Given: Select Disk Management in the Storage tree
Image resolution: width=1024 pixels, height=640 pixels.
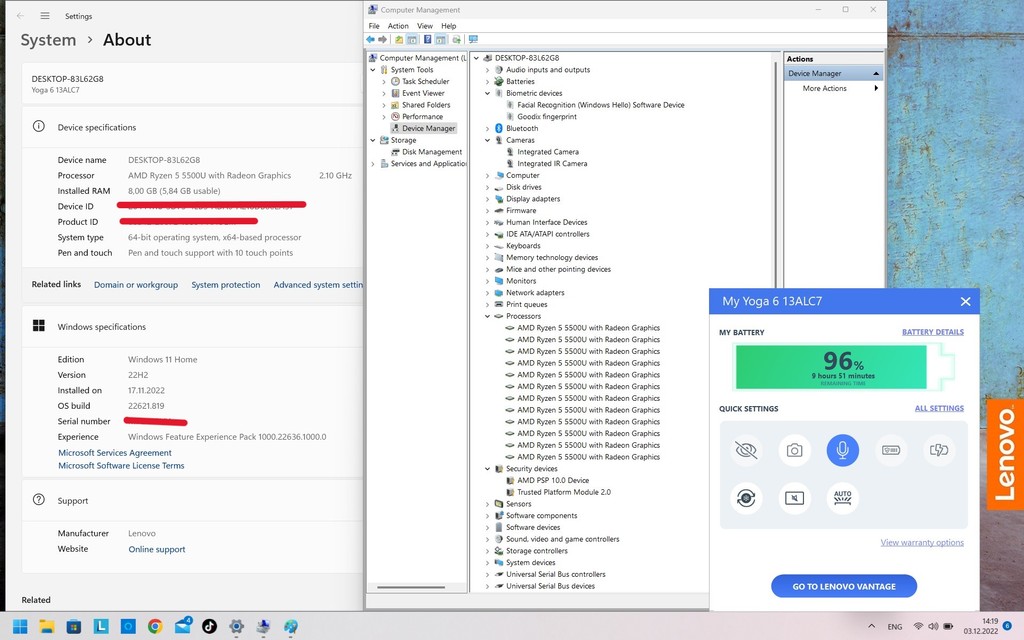Looking at the screenshot, I should pos(432,152).
